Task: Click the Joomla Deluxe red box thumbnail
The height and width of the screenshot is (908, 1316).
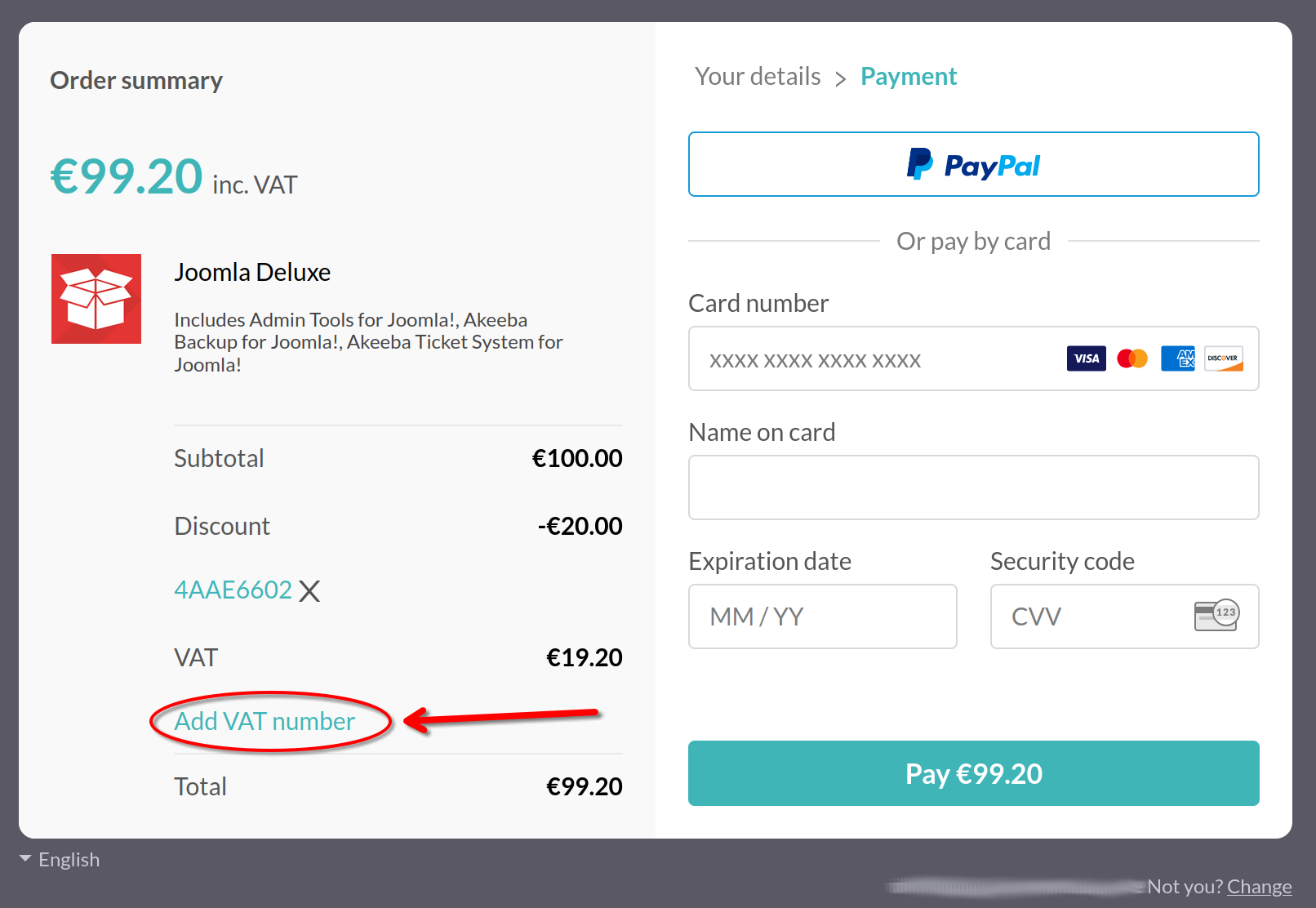Action: (x=96, y=299)
